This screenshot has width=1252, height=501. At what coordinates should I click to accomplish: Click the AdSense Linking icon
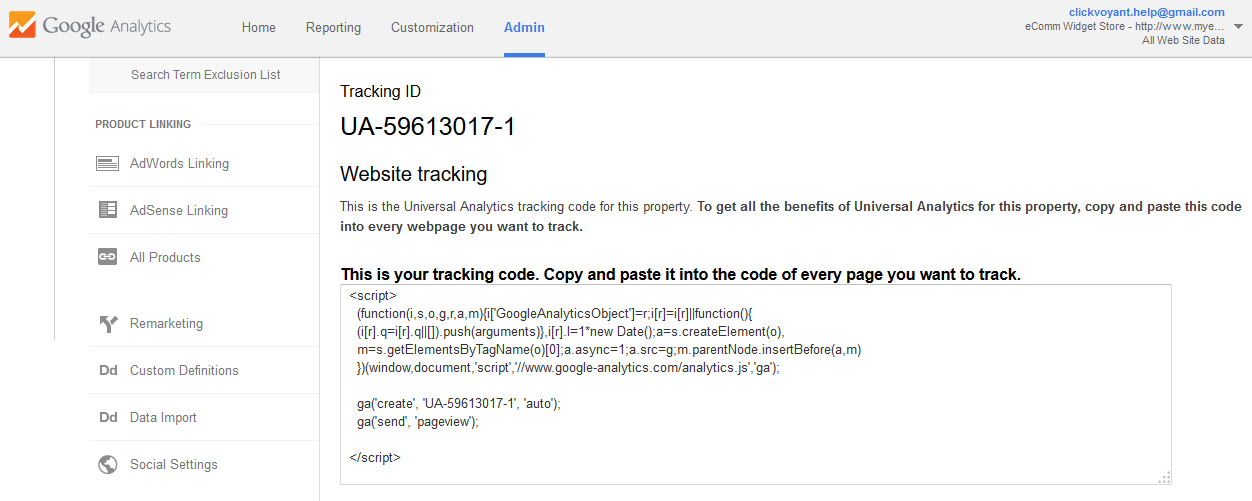108,210
